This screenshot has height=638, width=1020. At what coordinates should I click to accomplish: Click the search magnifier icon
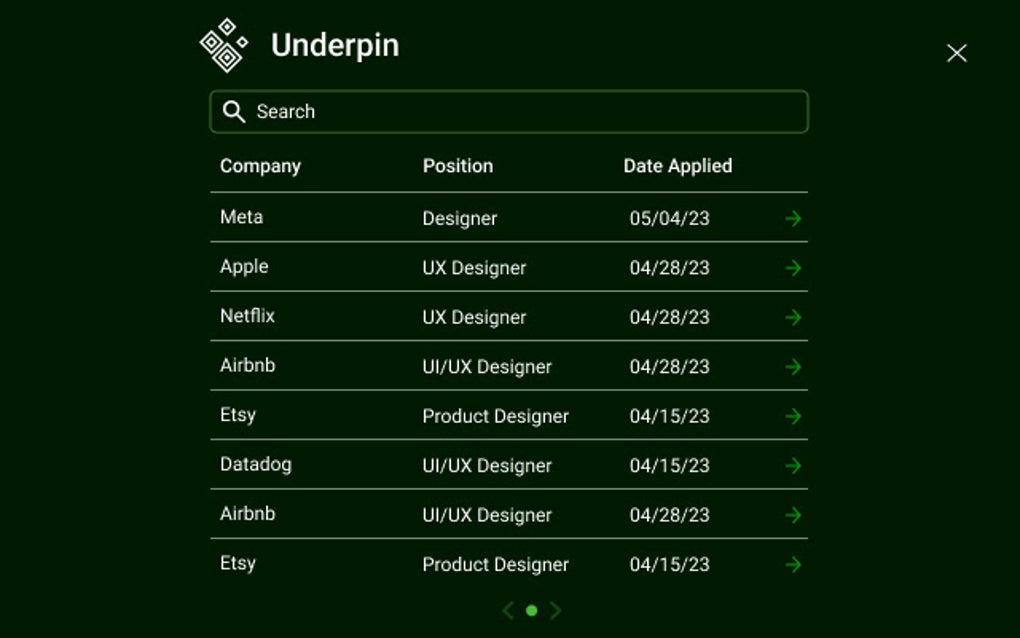(x=234, y=111)
